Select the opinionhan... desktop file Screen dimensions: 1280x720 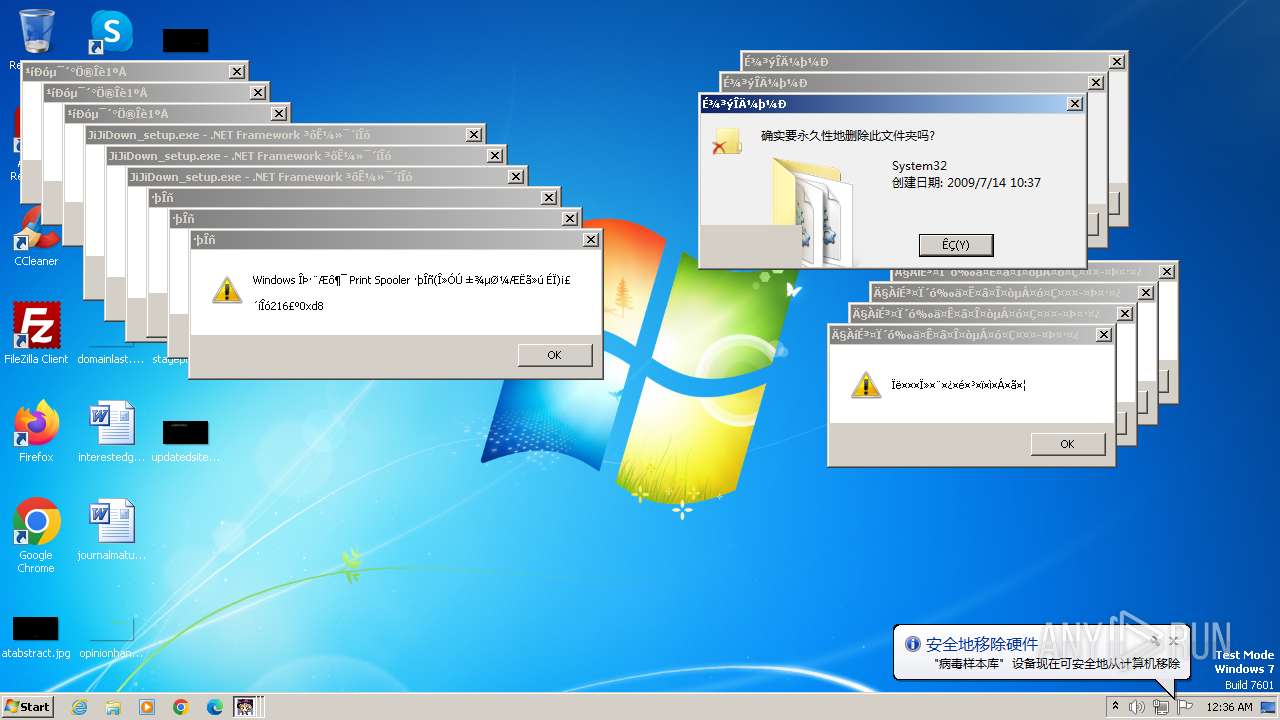click(111, 636)
